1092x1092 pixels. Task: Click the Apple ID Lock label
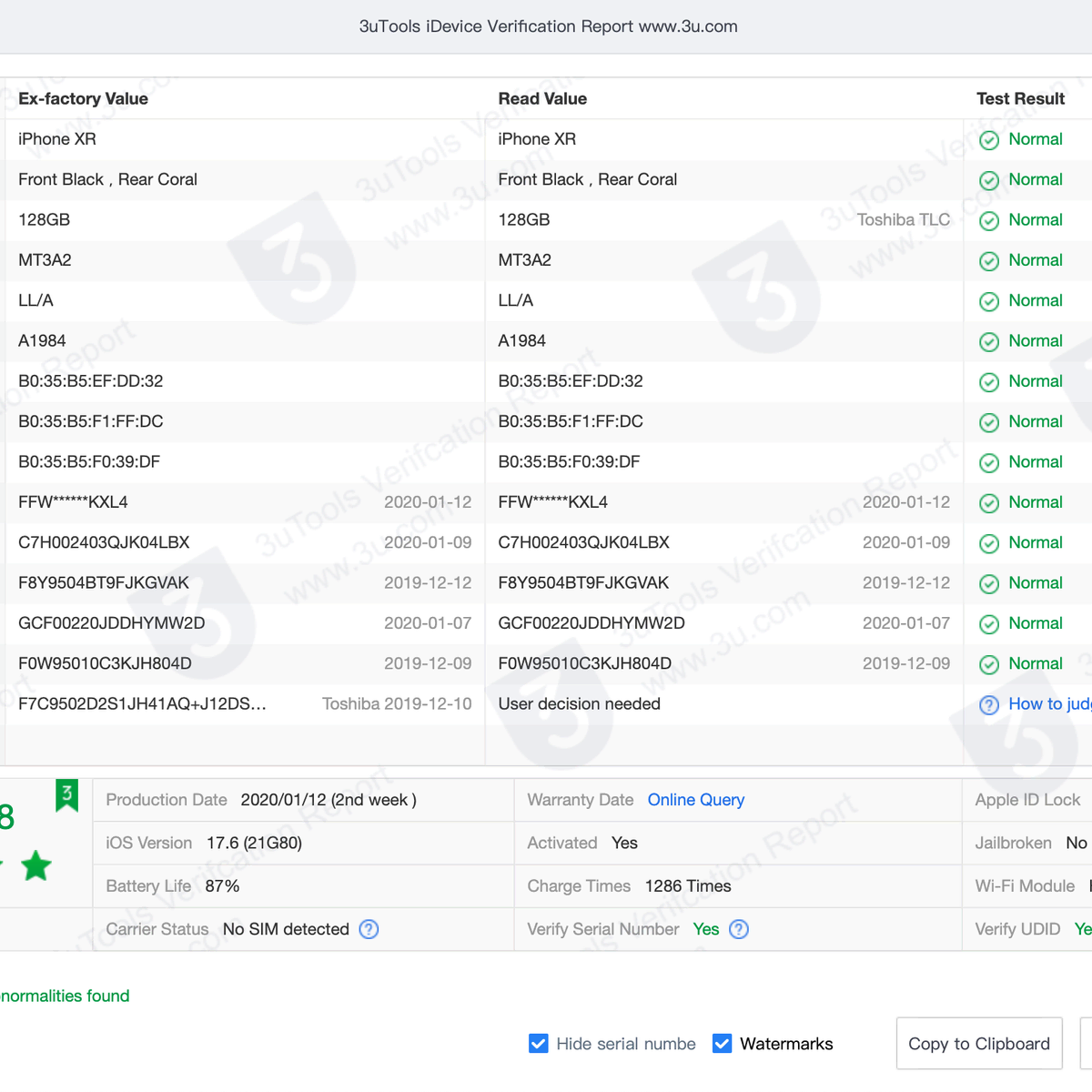[x=1027, y=800]
